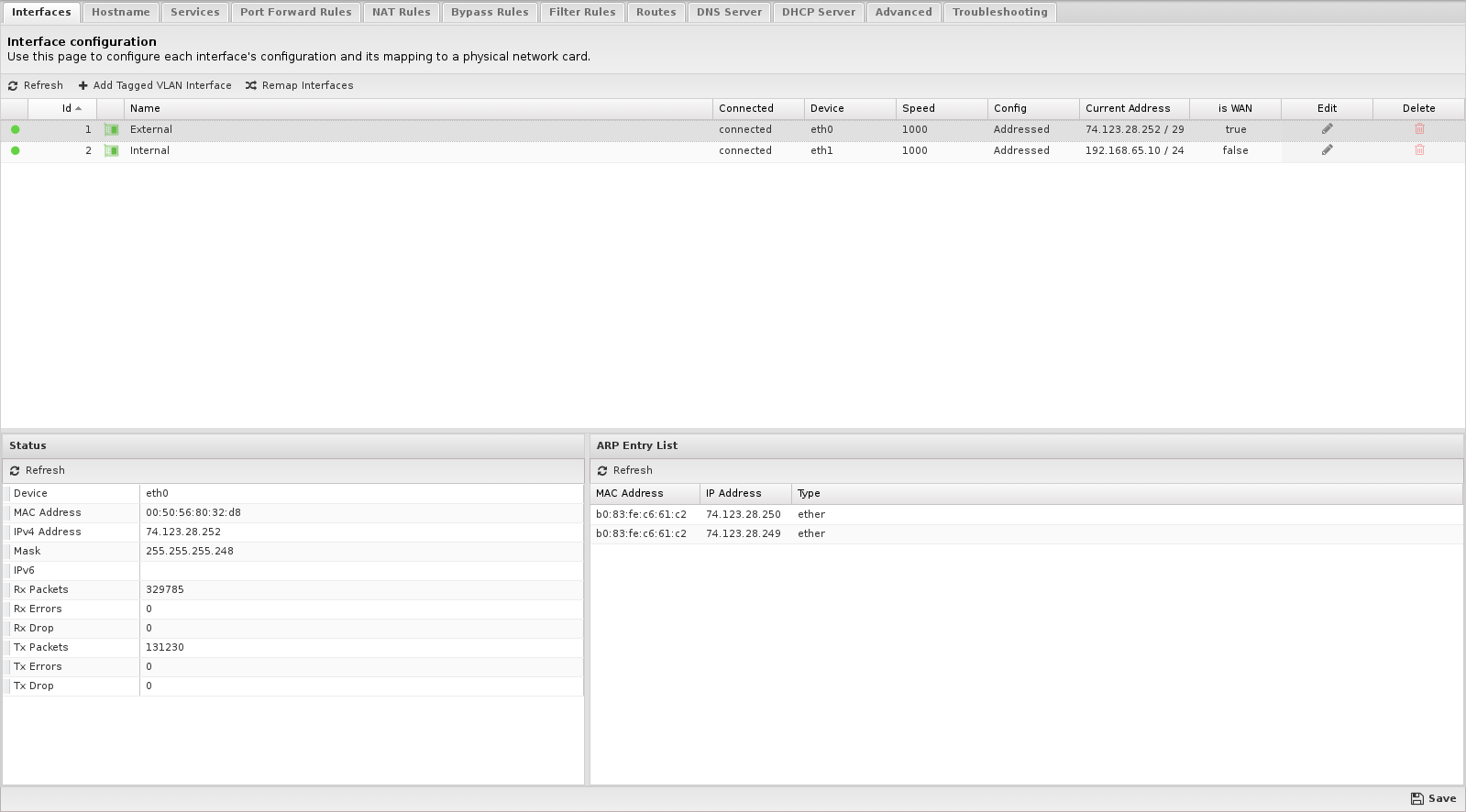Sort interfaces by the Id column header
The width and height of the screenshot is (1466, 812).
[x=67, y=109]
